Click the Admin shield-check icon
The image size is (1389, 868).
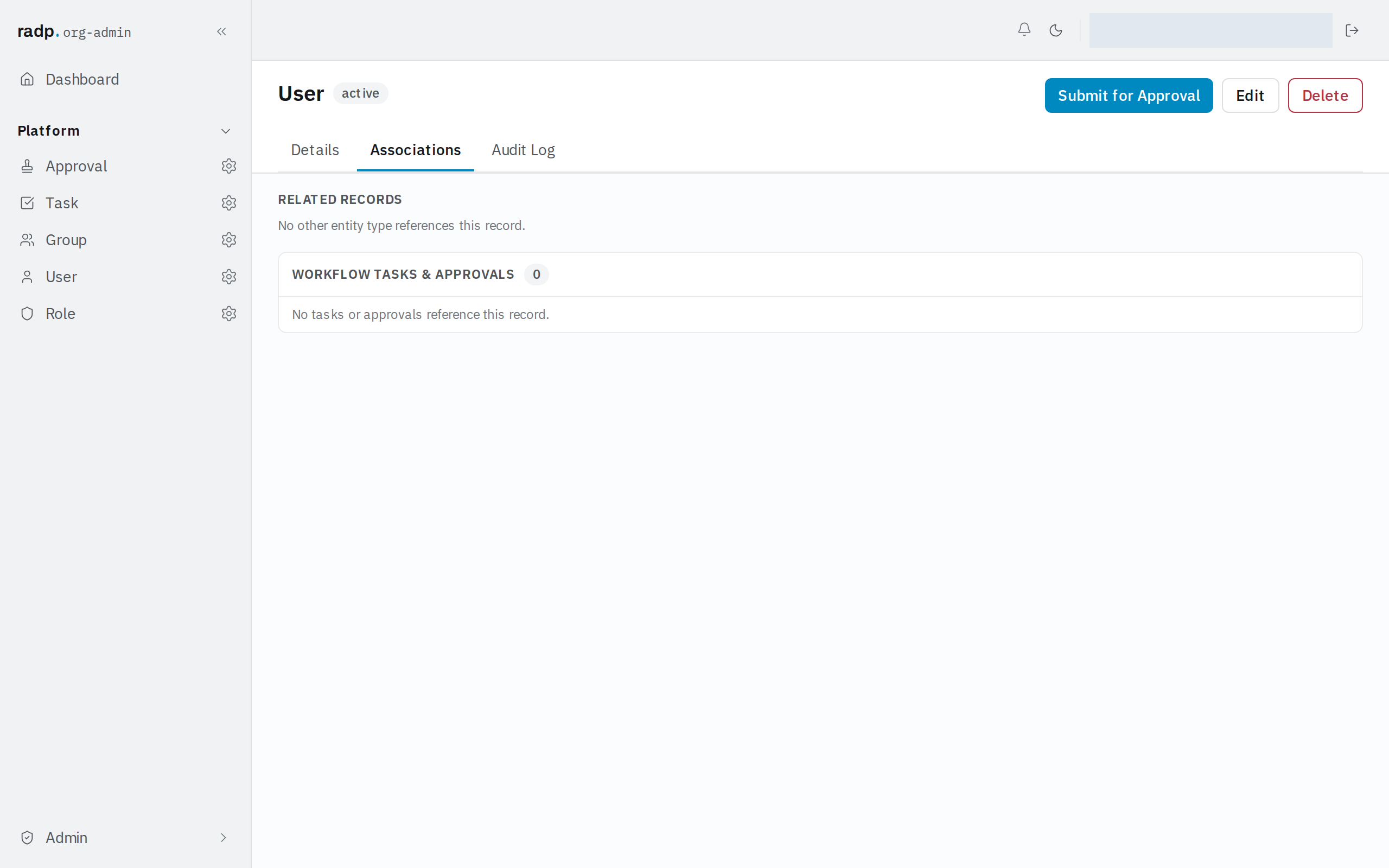(x=27, y=838)
